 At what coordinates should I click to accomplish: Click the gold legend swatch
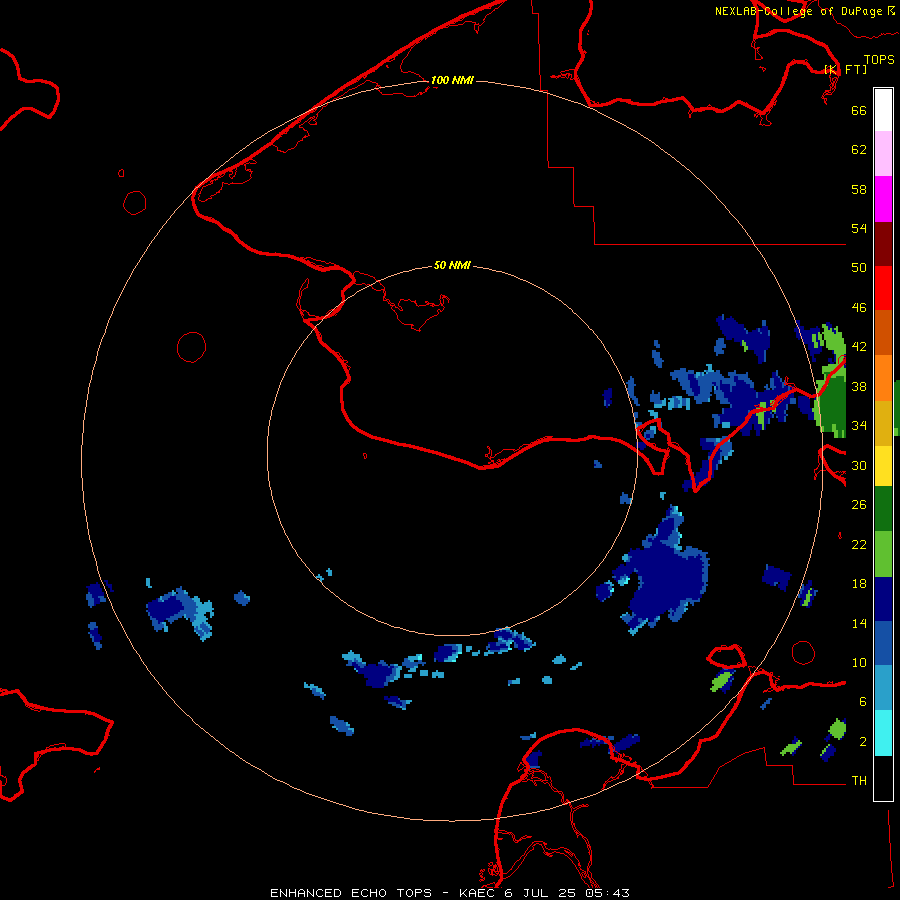883,423
